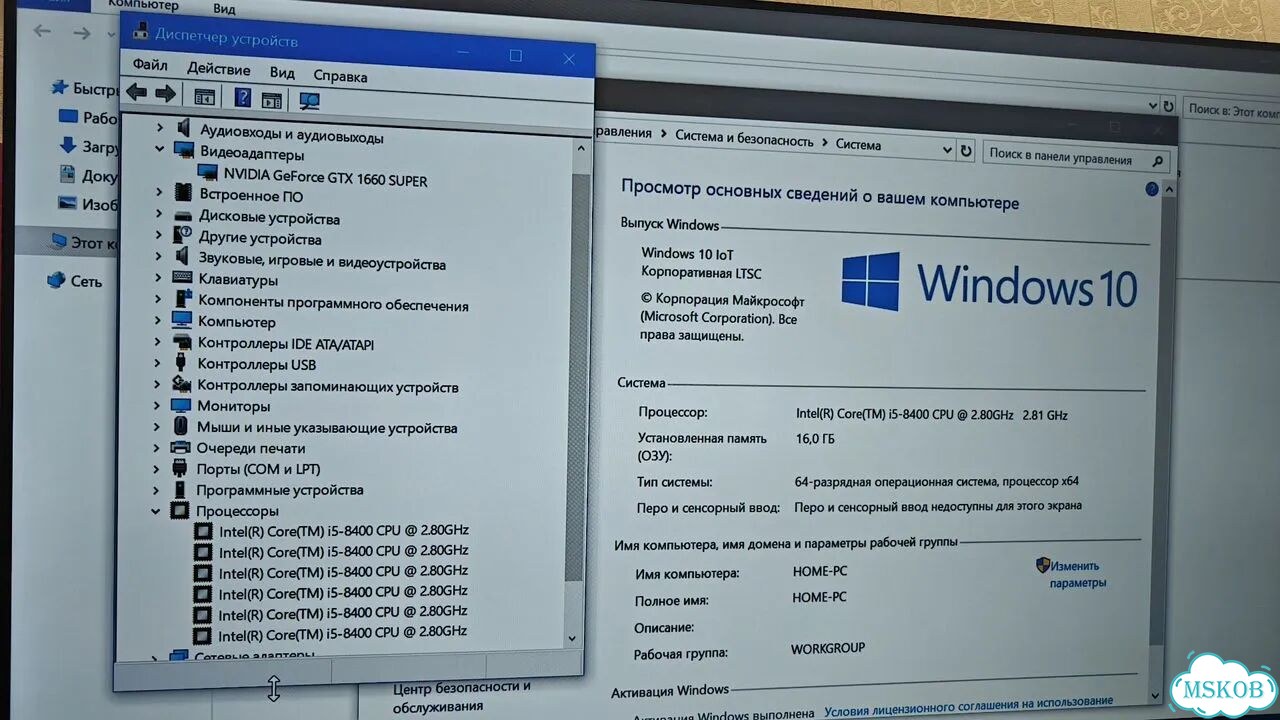
Task: Click the Аудиовходы и аудиовыходы speaker icon
Action: click(183, 128)
